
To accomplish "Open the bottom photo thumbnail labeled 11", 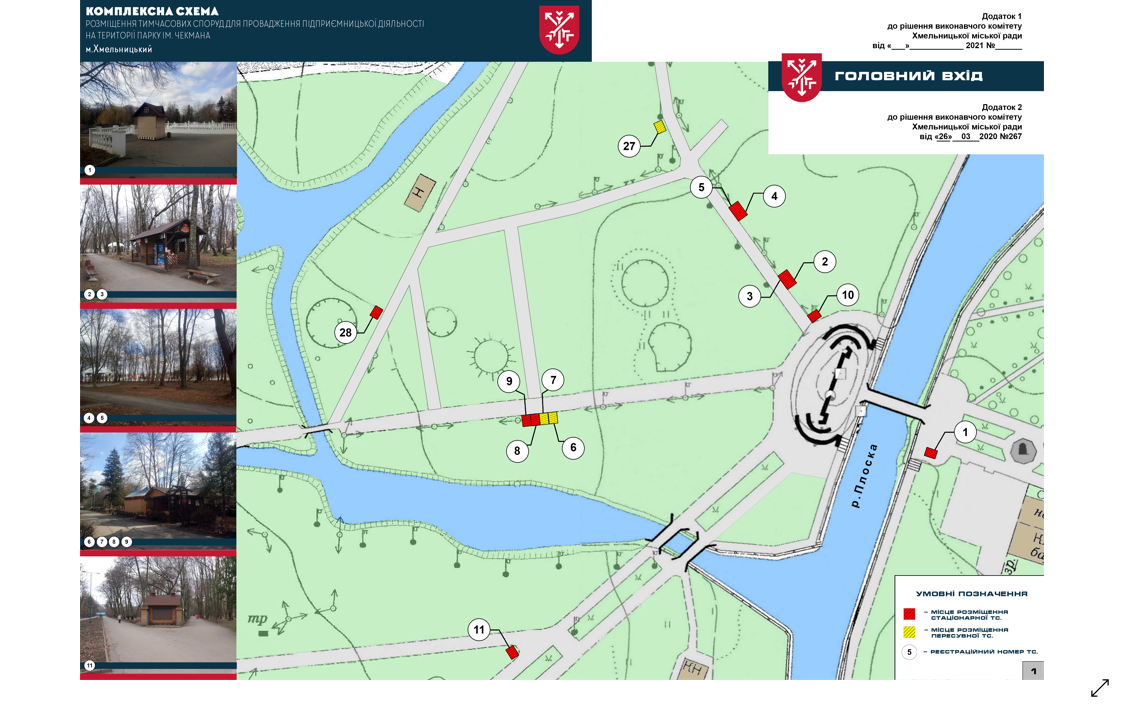I will 158,615.
